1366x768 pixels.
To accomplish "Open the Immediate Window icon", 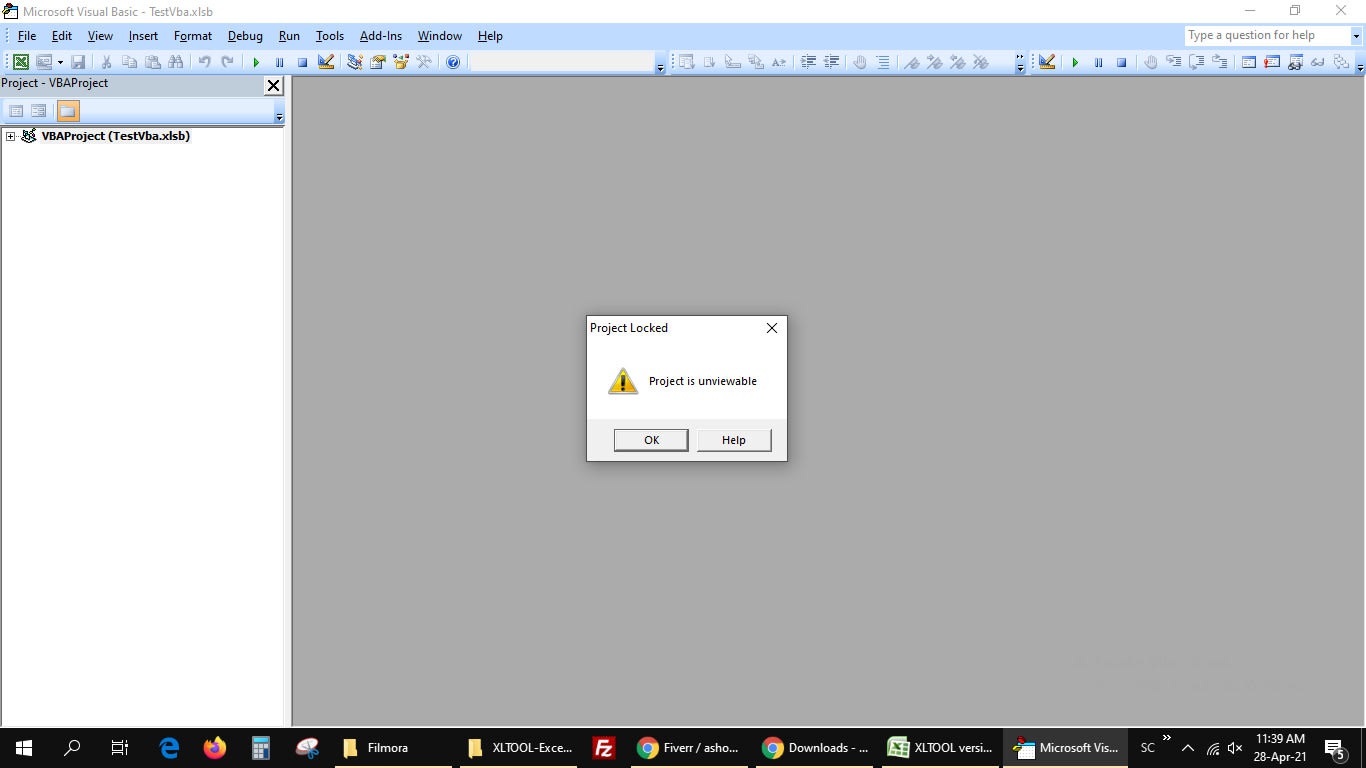I will tap(1271, 62).
